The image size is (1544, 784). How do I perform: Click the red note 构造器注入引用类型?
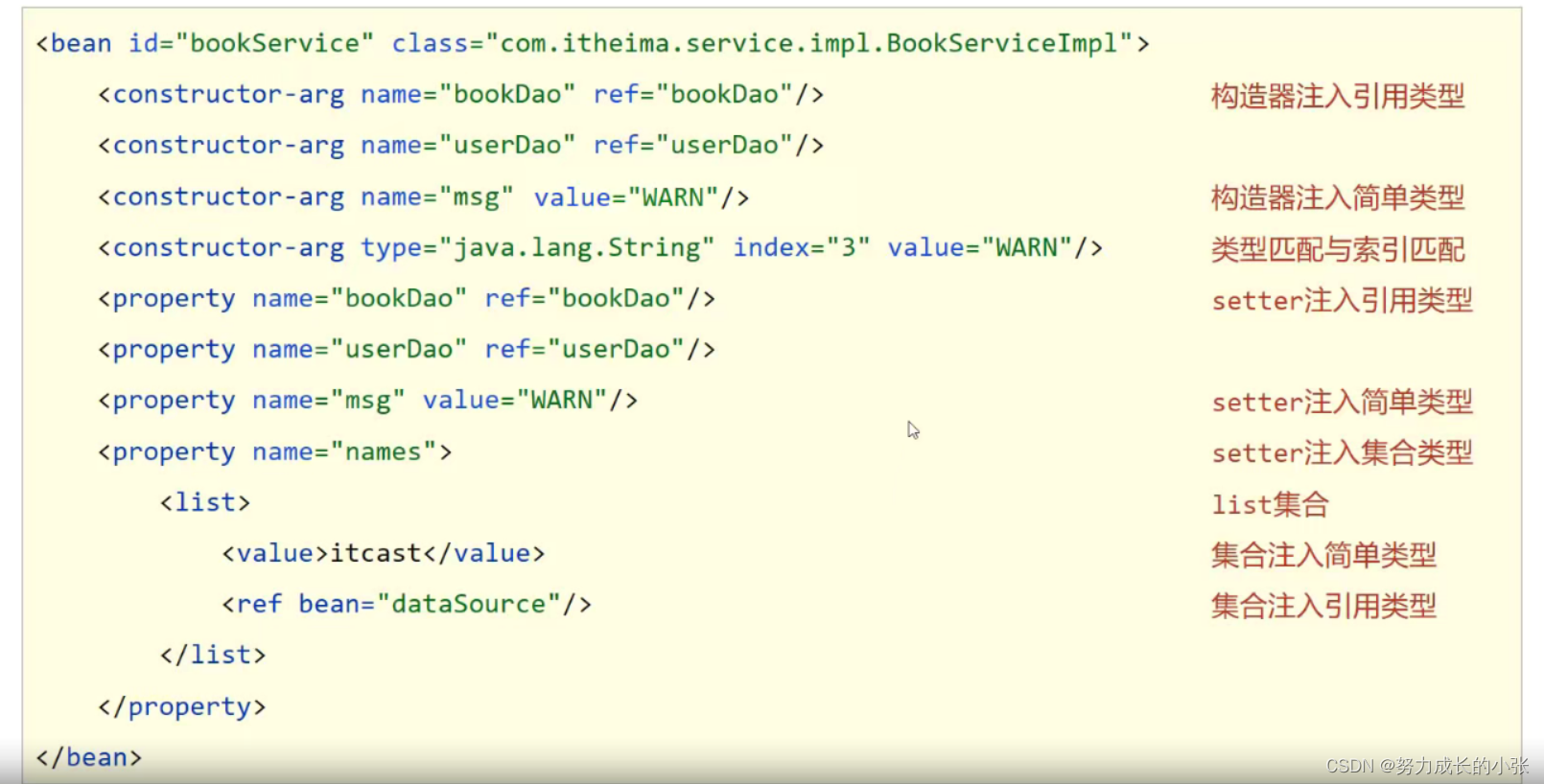1338,96
